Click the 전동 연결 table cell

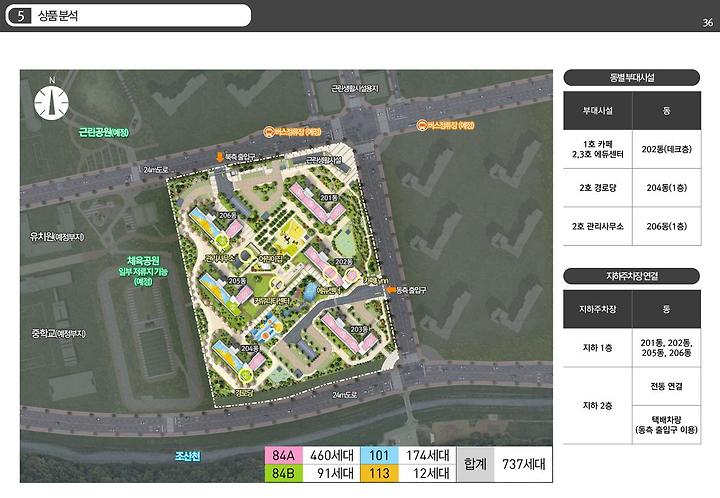(x=667, y=386)
